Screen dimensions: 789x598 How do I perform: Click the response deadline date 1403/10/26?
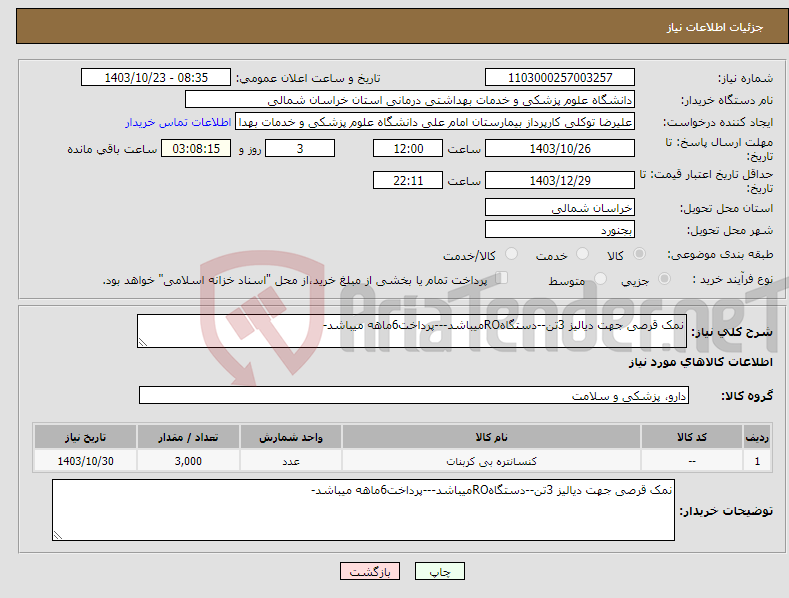(560, 148)
